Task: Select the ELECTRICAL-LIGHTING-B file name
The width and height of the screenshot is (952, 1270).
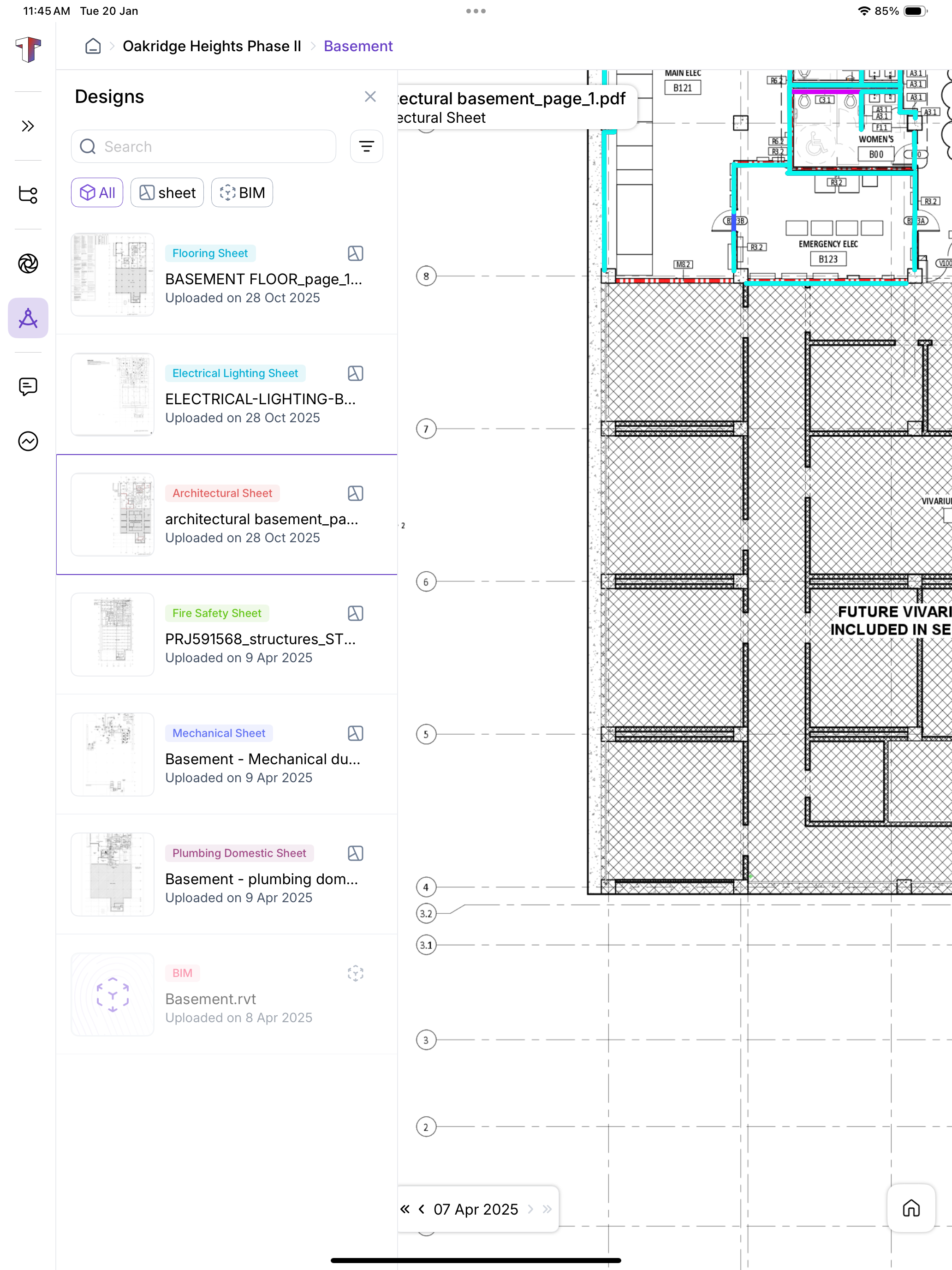Action: [x=261, y=399]
